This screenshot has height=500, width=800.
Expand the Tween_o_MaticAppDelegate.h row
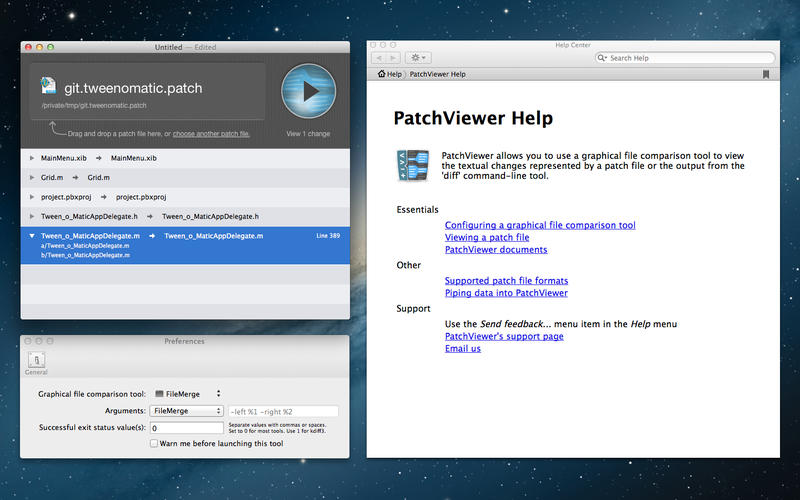[32, 216]
